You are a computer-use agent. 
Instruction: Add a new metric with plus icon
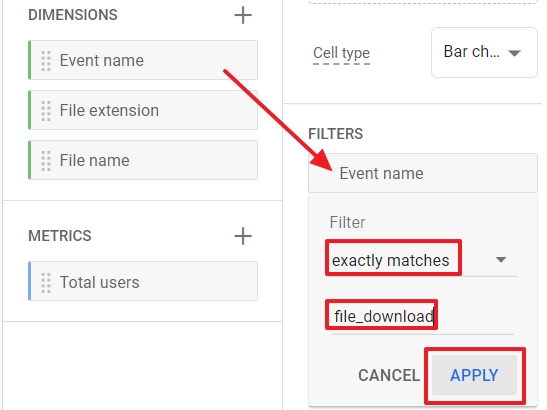[243, 236]
